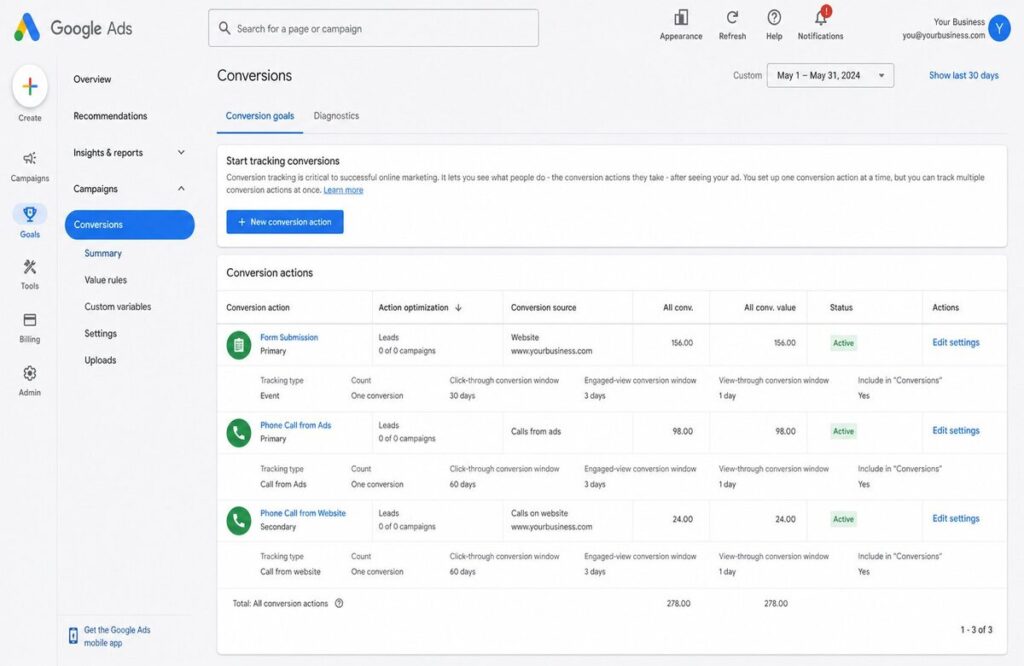Select Conversions in the sidebar
This screenshot has width=1024, height=666.
click(129, 225)
